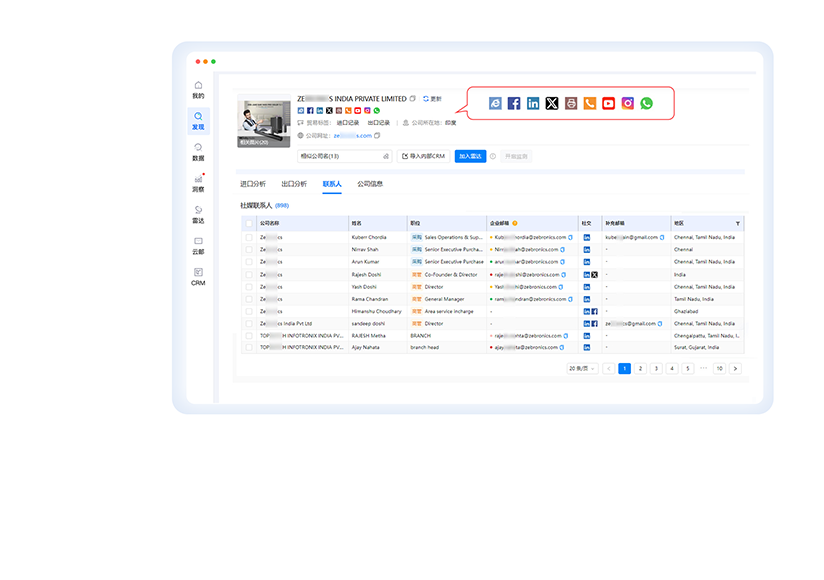Open small X icon under company name

tap(329, 110)
